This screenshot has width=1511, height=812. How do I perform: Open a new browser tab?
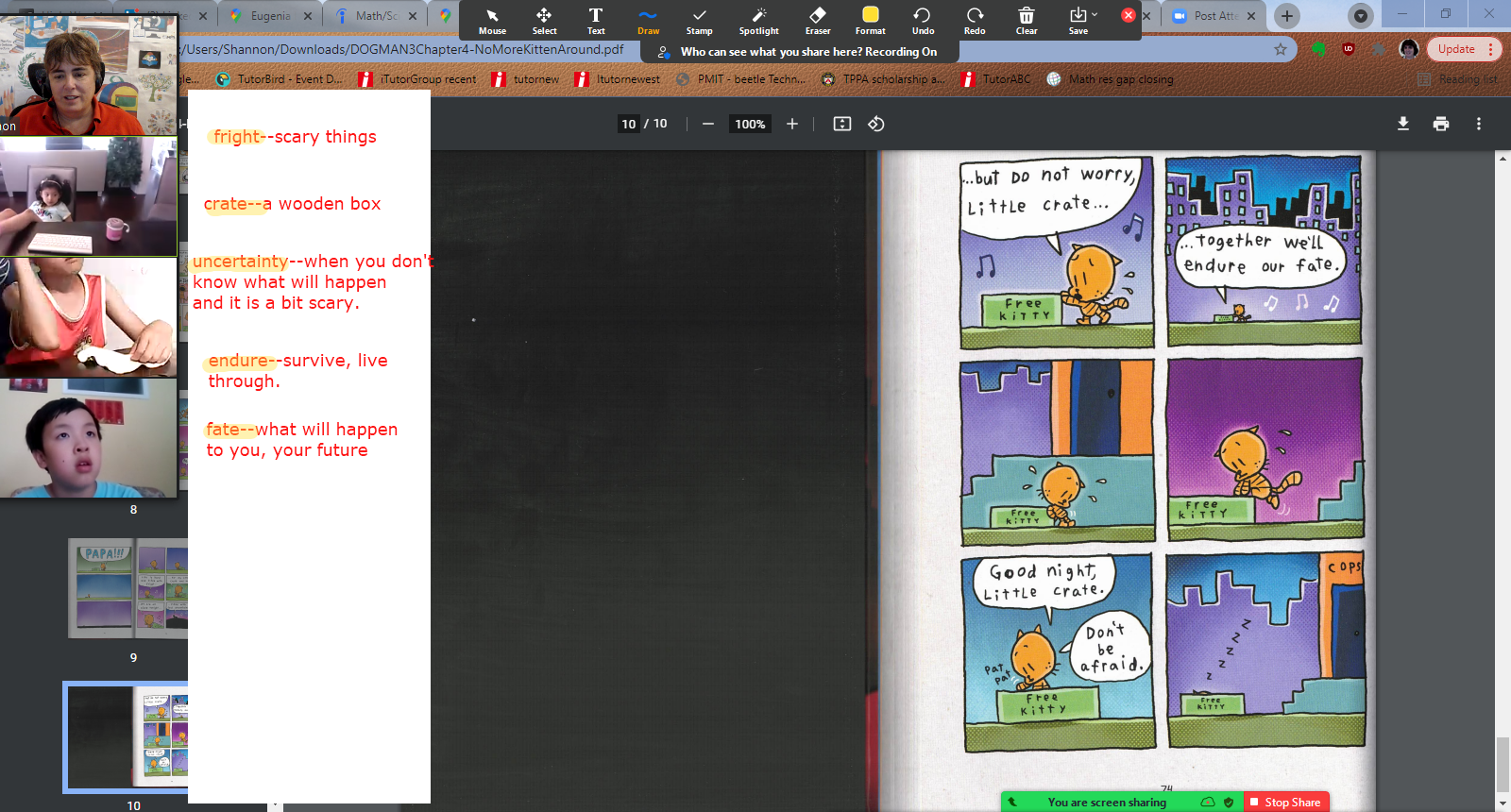(1286, 16)
